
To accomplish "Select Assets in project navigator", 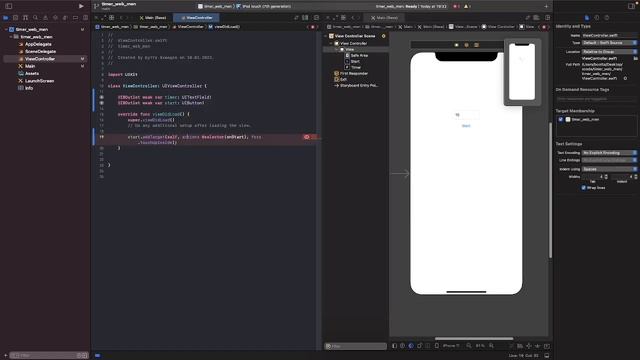I will pyautogui.click(x=32, y=73).
